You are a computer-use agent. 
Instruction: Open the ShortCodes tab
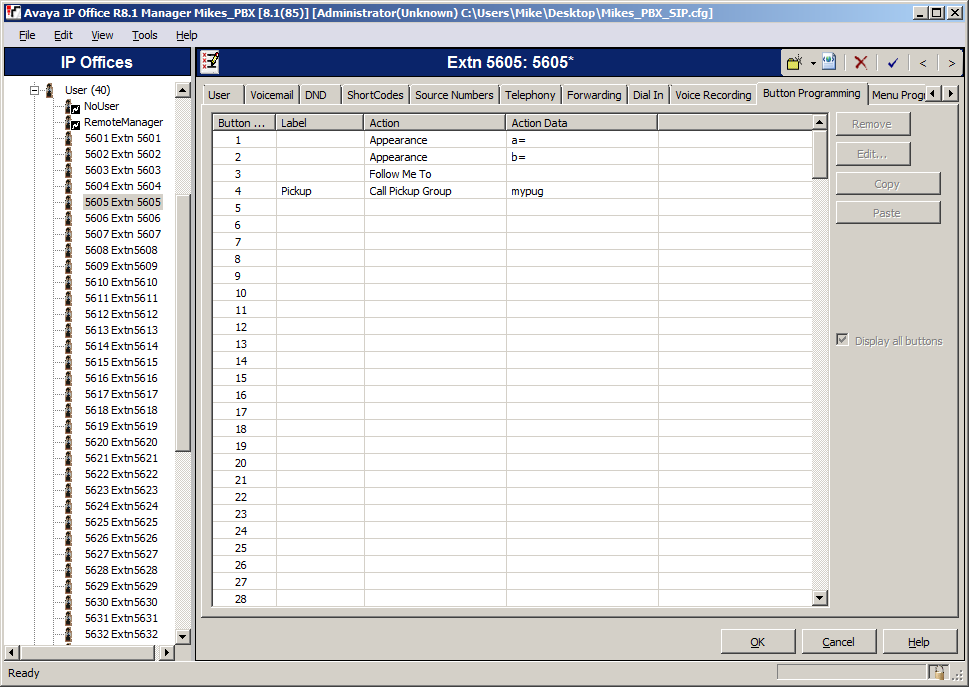coord(374,95)
